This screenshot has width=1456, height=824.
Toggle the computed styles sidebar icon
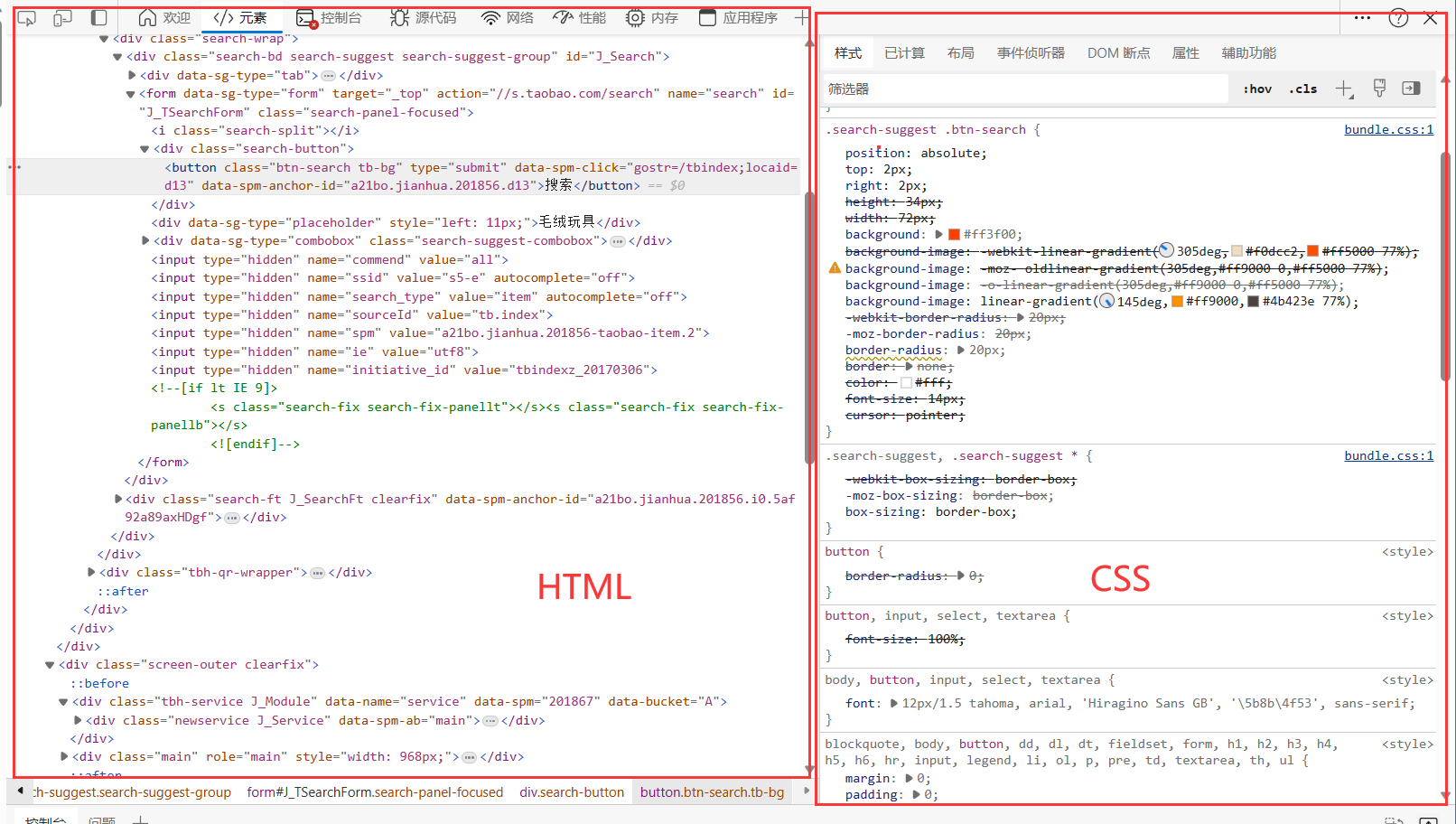pyautogui.click(x=1412, y=89)
